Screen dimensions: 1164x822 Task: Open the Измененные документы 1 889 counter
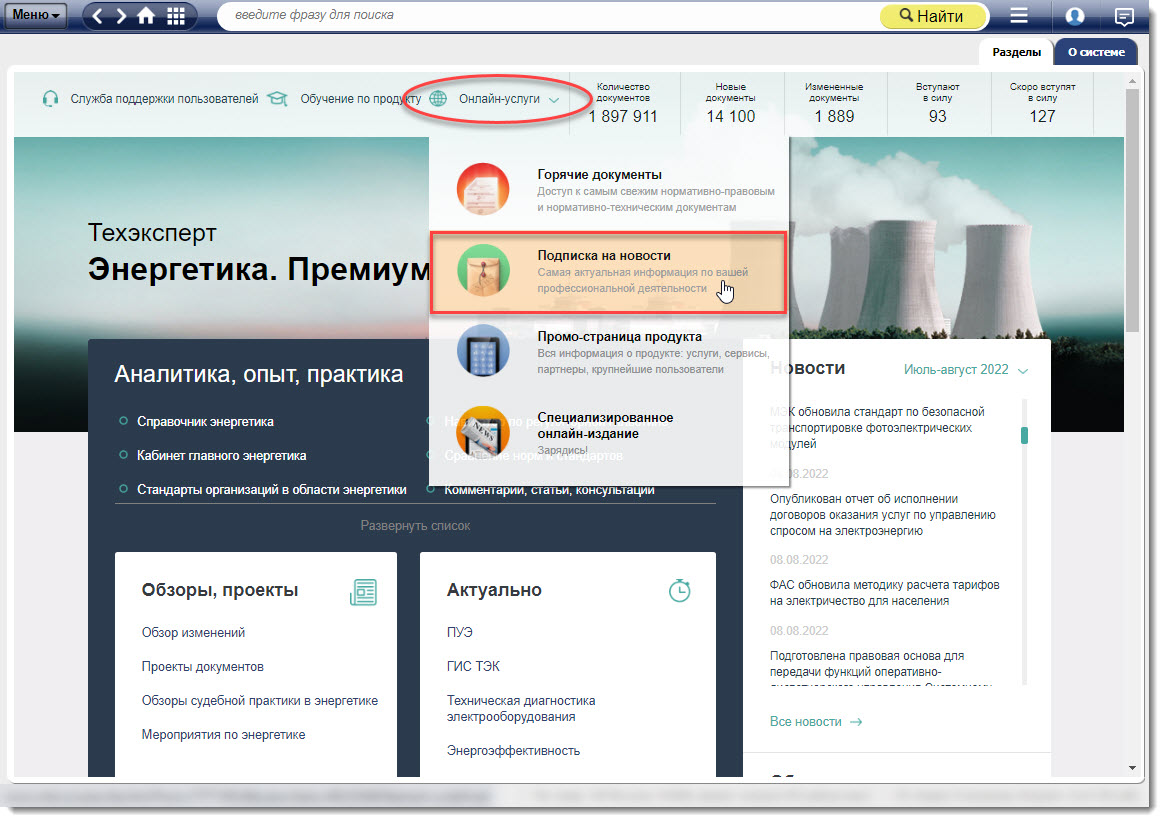[834, 103]
